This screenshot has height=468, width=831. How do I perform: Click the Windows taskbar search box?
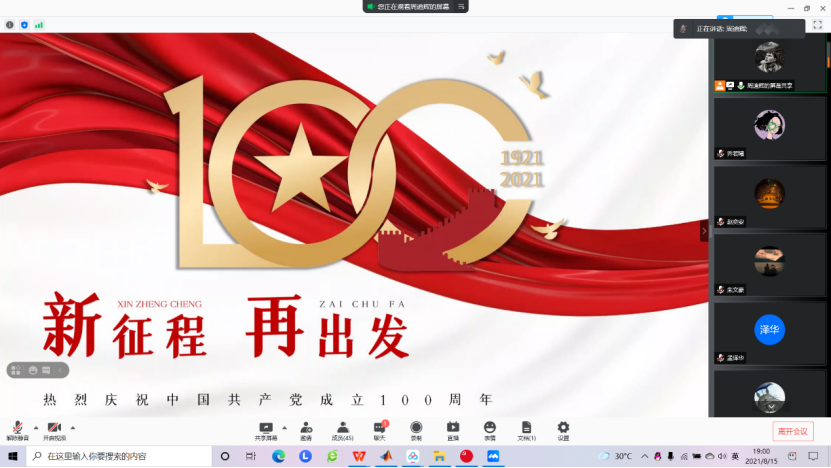point(120,456)
